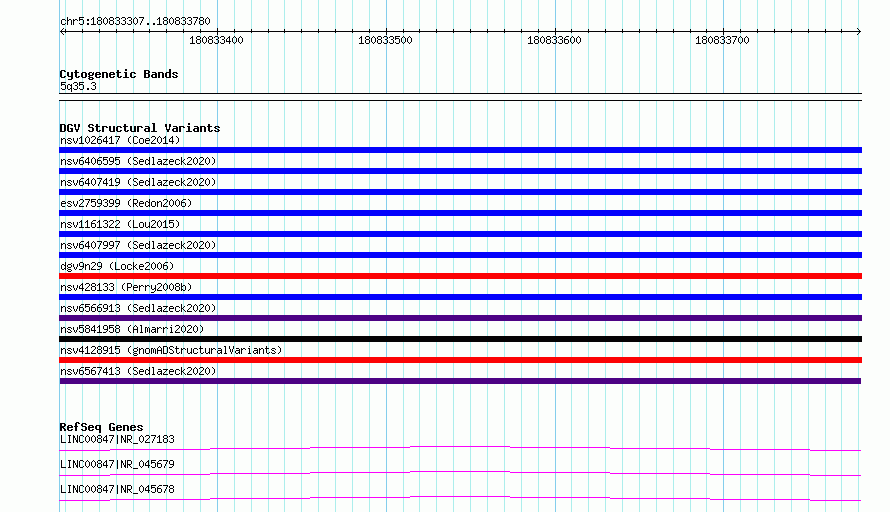Click the nsv1161322 (Lou2015) variant label
This screenshot has width=890, height=512.
tap(120, 224)
